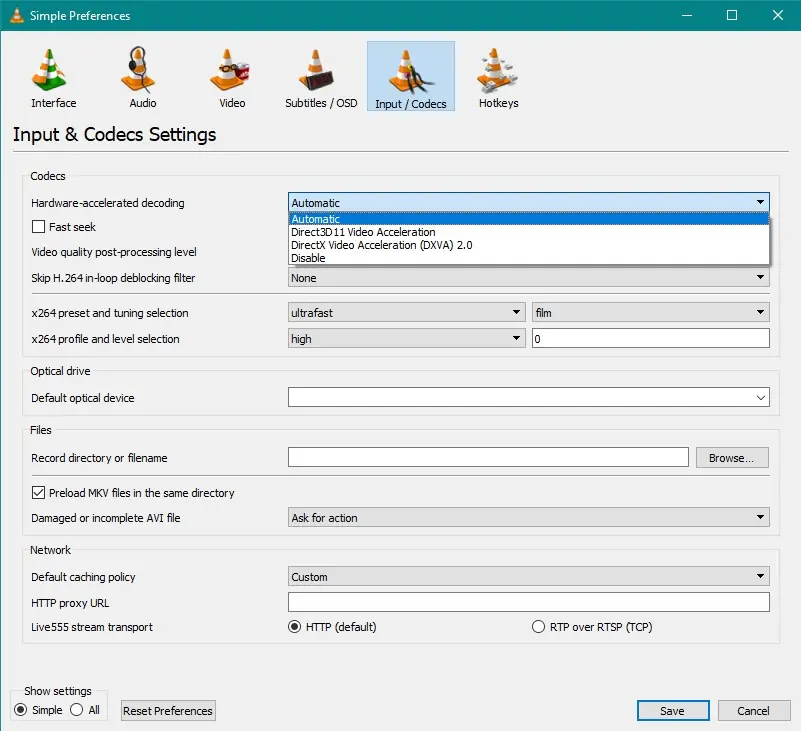
Task: Click the Skip H.264 in-loop deblocking filter label
Action: pos(113,278)
